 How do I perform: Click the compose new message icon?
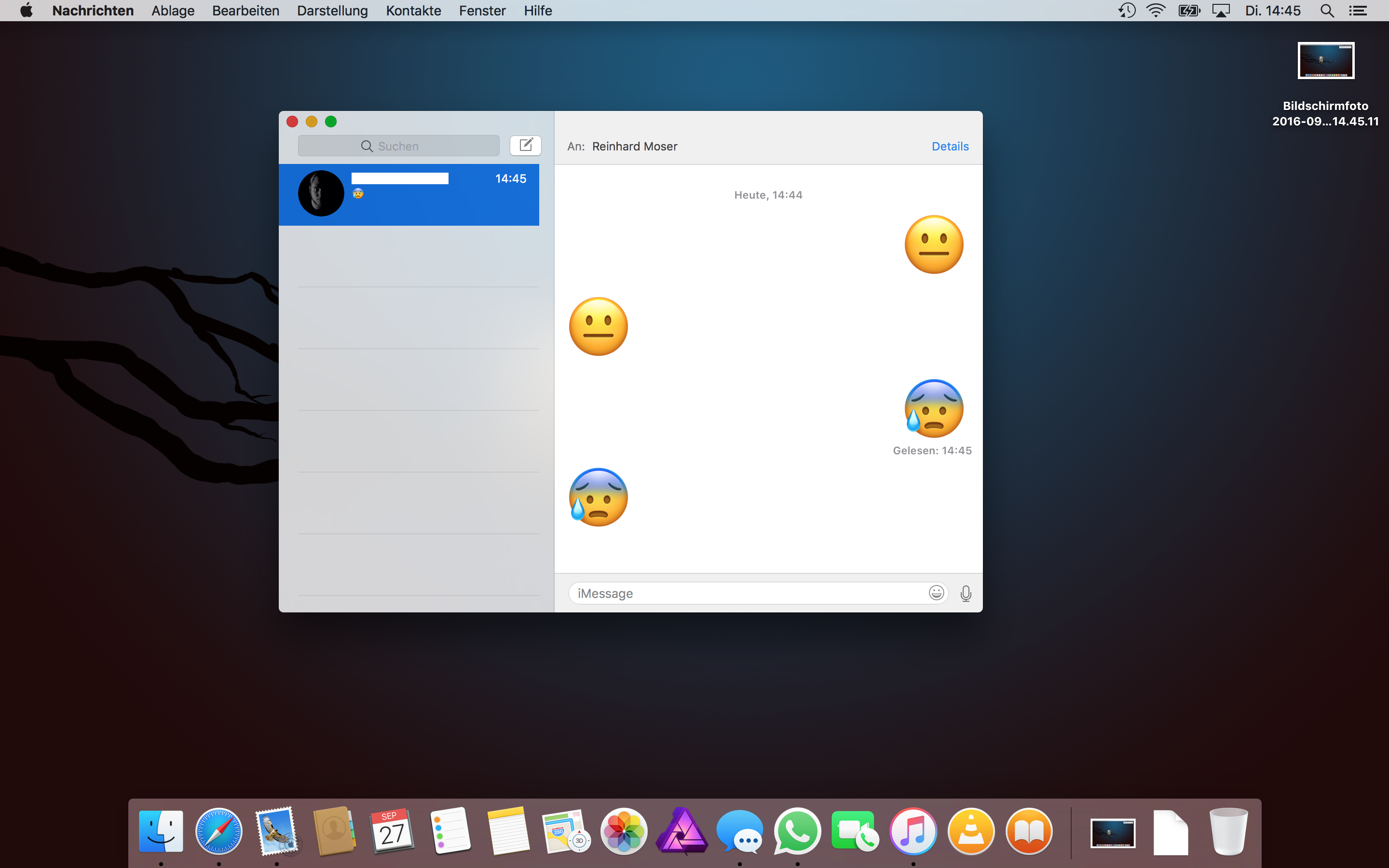[525, 145]
